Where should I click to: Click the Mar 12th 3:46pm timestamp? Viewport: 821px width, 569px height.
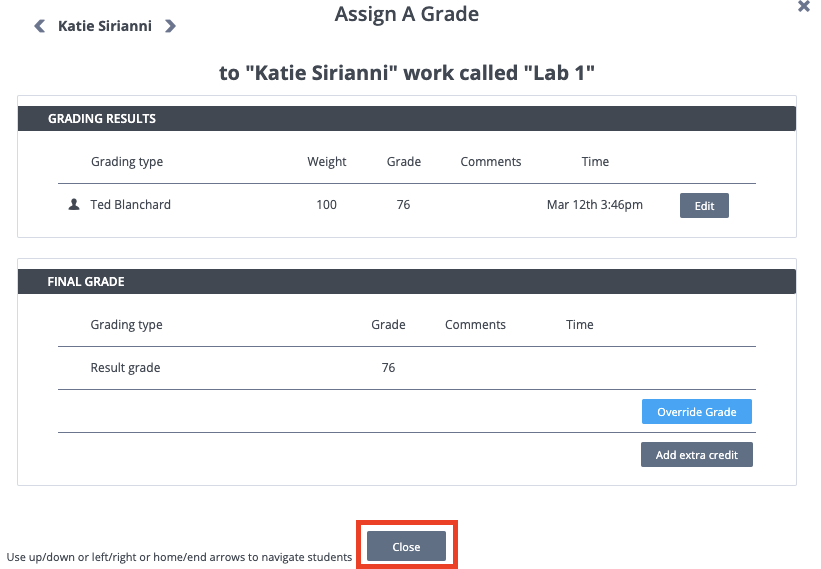tap(594, 205)
